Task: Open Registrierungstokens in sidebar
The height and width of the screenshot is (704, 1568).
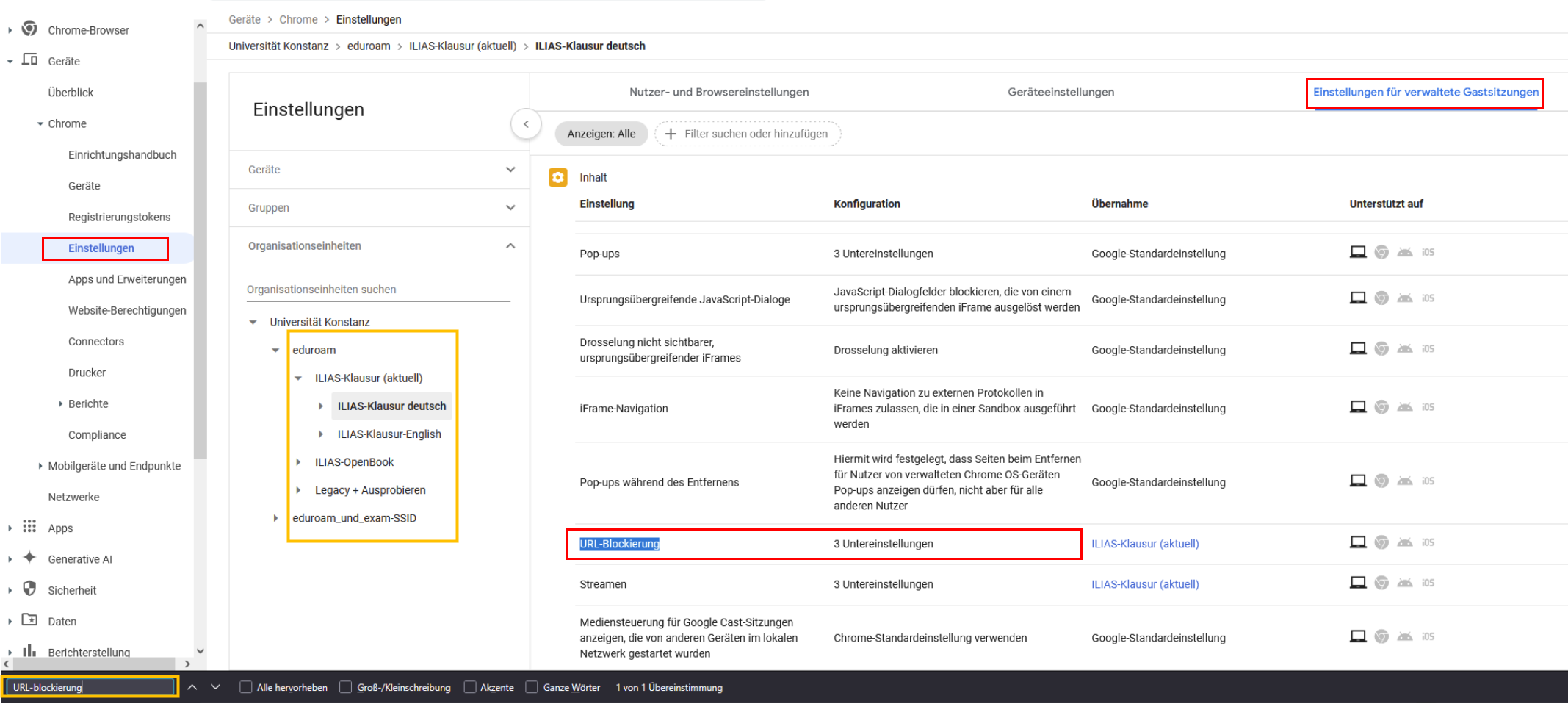Action: (119, 217)
